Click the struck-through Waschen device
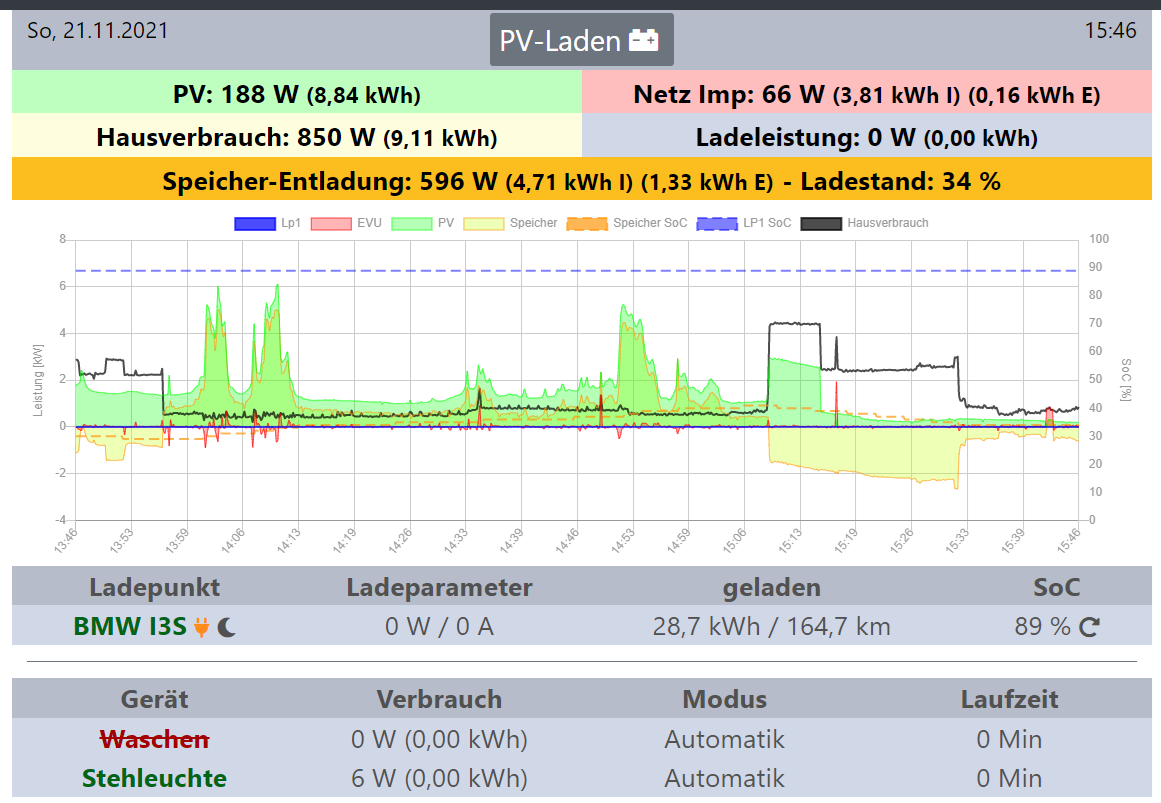Screen dimensions: 1161x803 click(154, 739)
